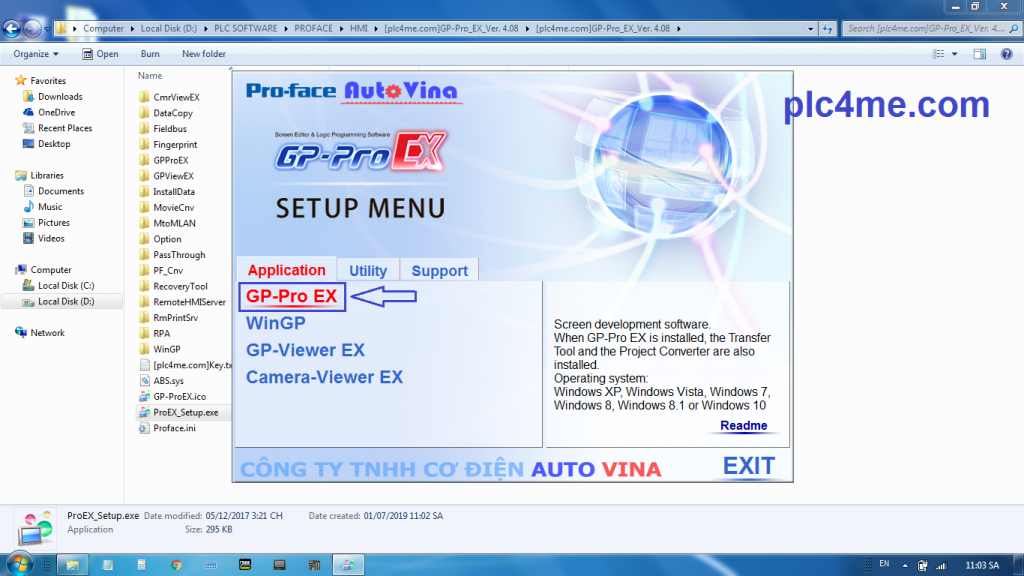Screen dimensions: 1024x576
Task: Toggle the preview pane icon
Action: pyautogui.click(x=978, y=54)
